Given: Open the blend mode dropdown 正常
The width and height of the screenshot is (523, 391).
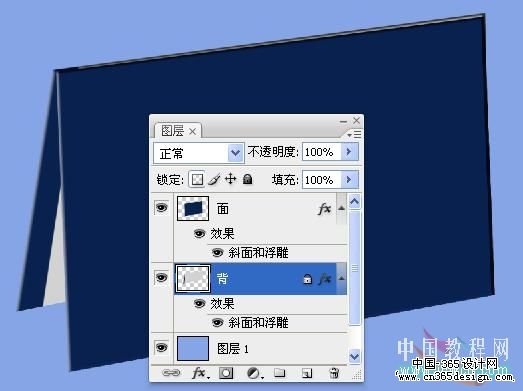Looking at the screenshot, I should tap(199, 153).
